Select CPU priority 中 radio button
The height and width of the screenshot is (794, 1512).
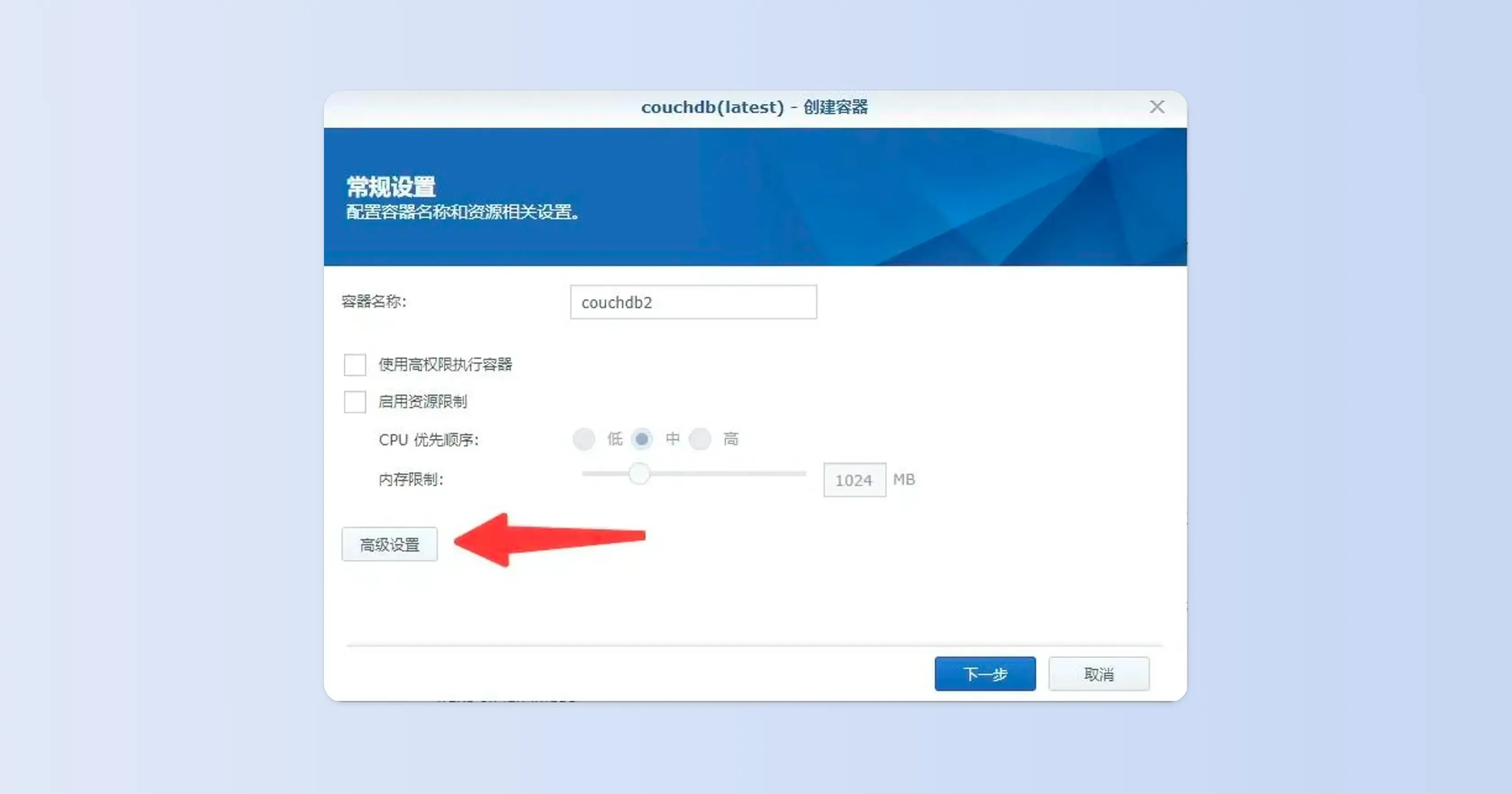click(x=642, y=439)
